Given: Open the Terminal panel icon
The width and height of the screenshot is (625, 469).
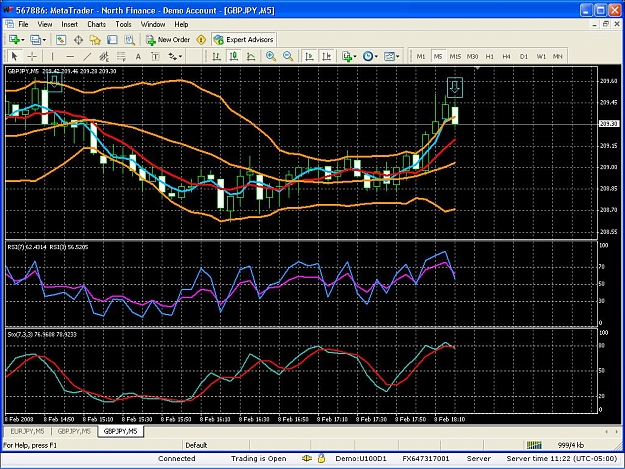Looking at the screenshot, I should tap(112, 39).
